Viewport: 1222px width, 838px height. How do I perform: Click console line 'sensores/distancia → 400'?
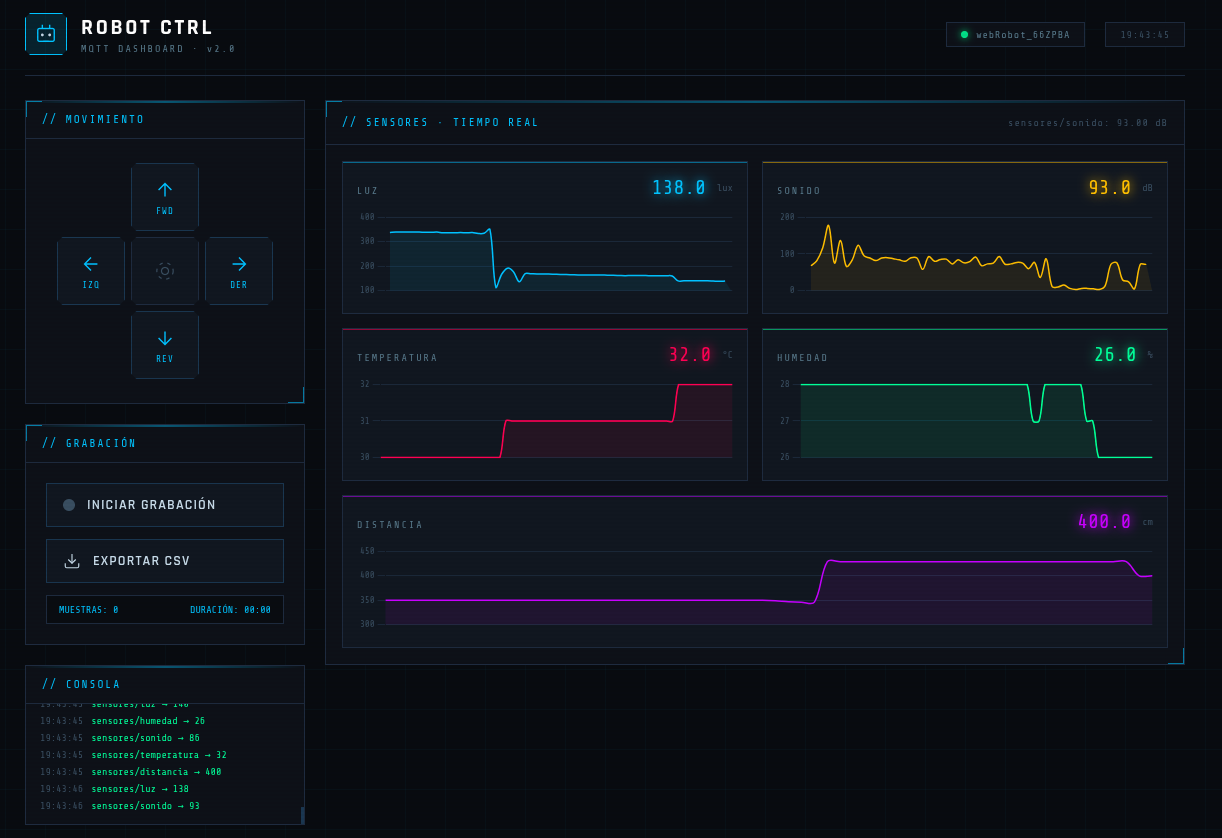point(156,772)
